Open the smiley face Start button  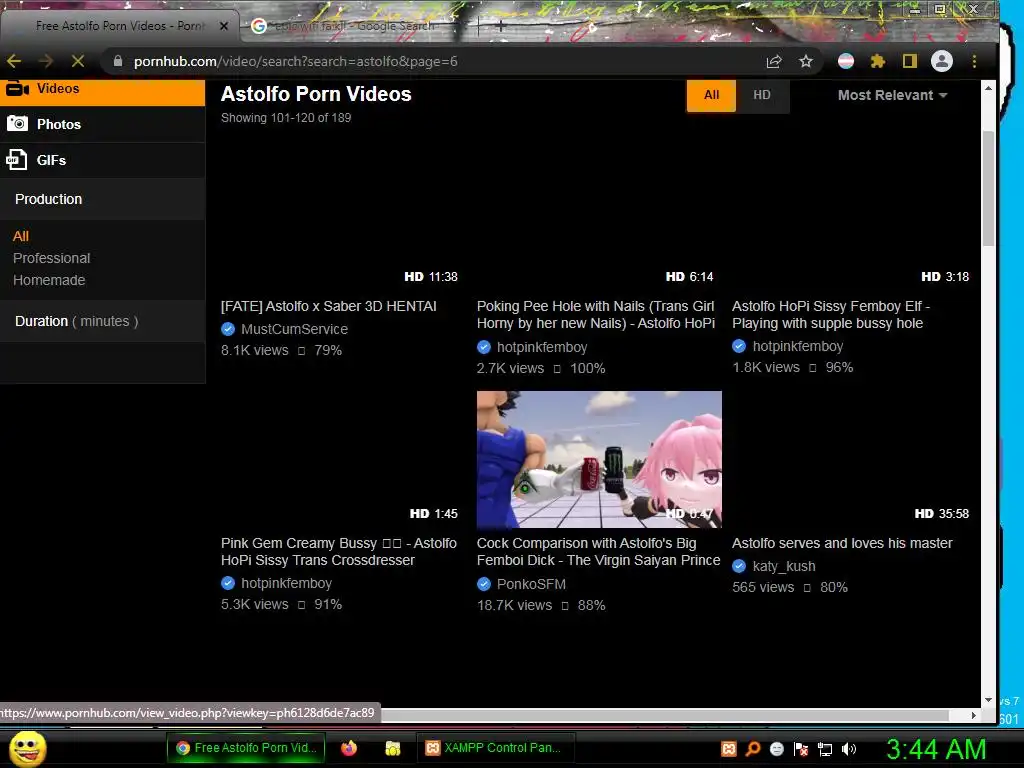28,748
